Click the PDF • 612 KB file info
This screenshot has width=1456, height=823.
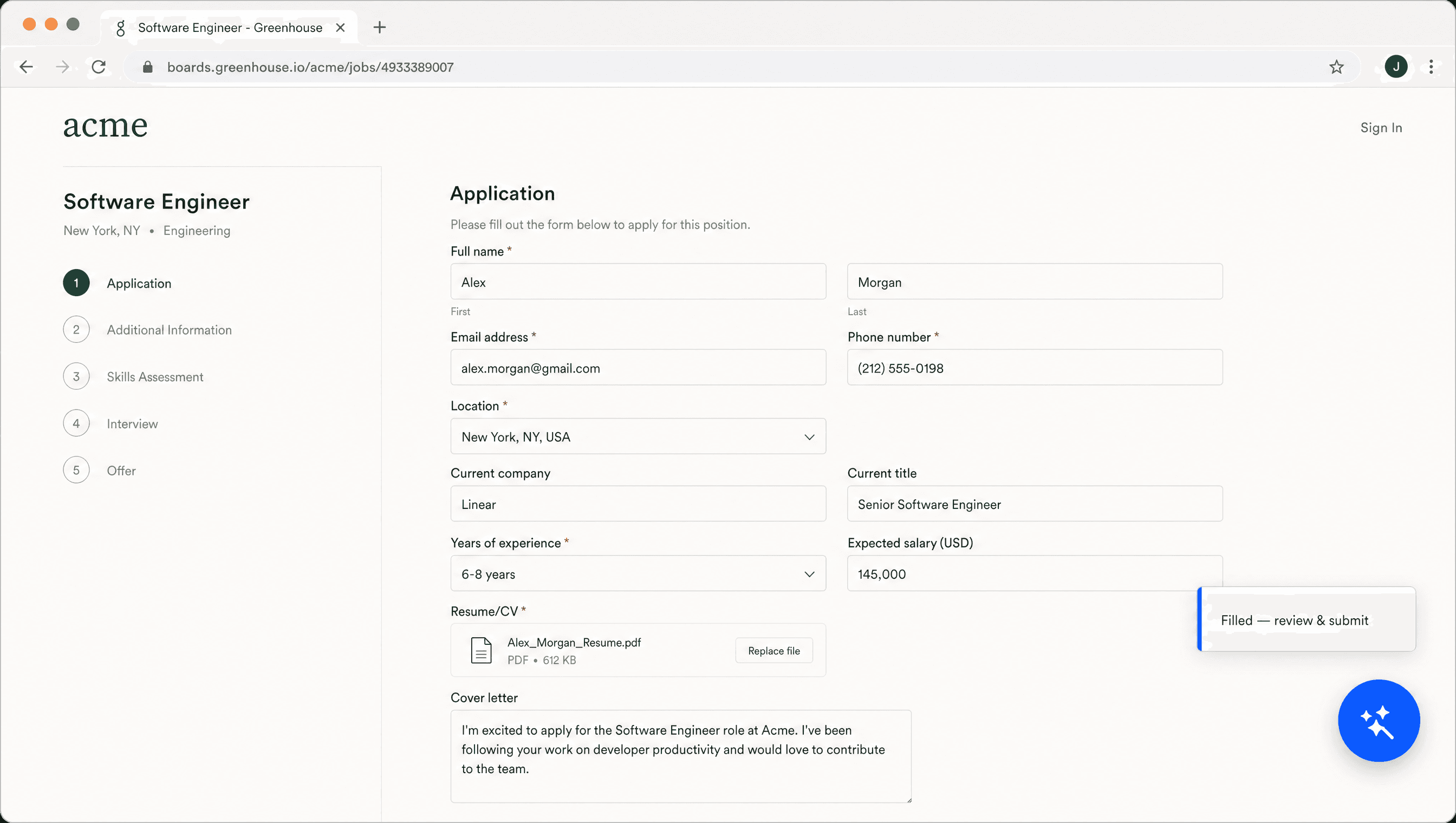(542, 660)
